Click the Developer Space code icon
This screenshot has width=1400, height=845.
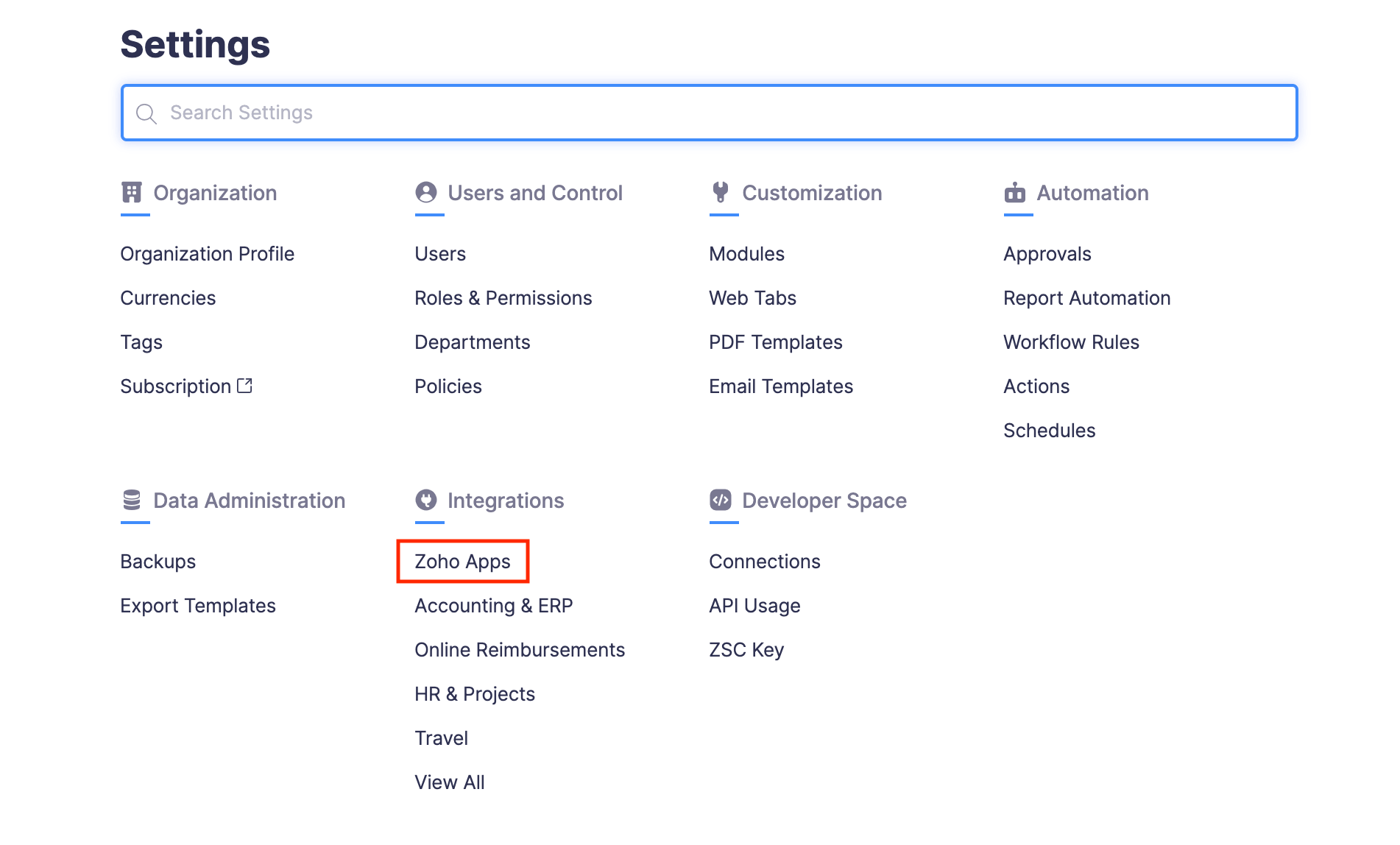coord(720,501)
